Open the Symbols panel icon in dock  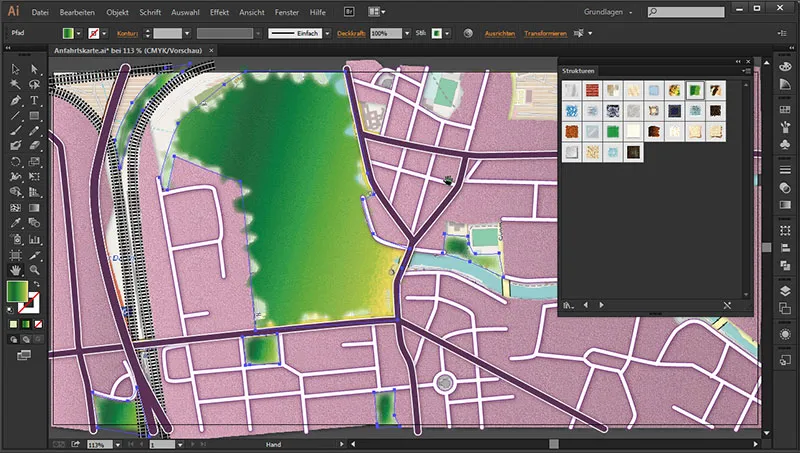pos(785,144)
